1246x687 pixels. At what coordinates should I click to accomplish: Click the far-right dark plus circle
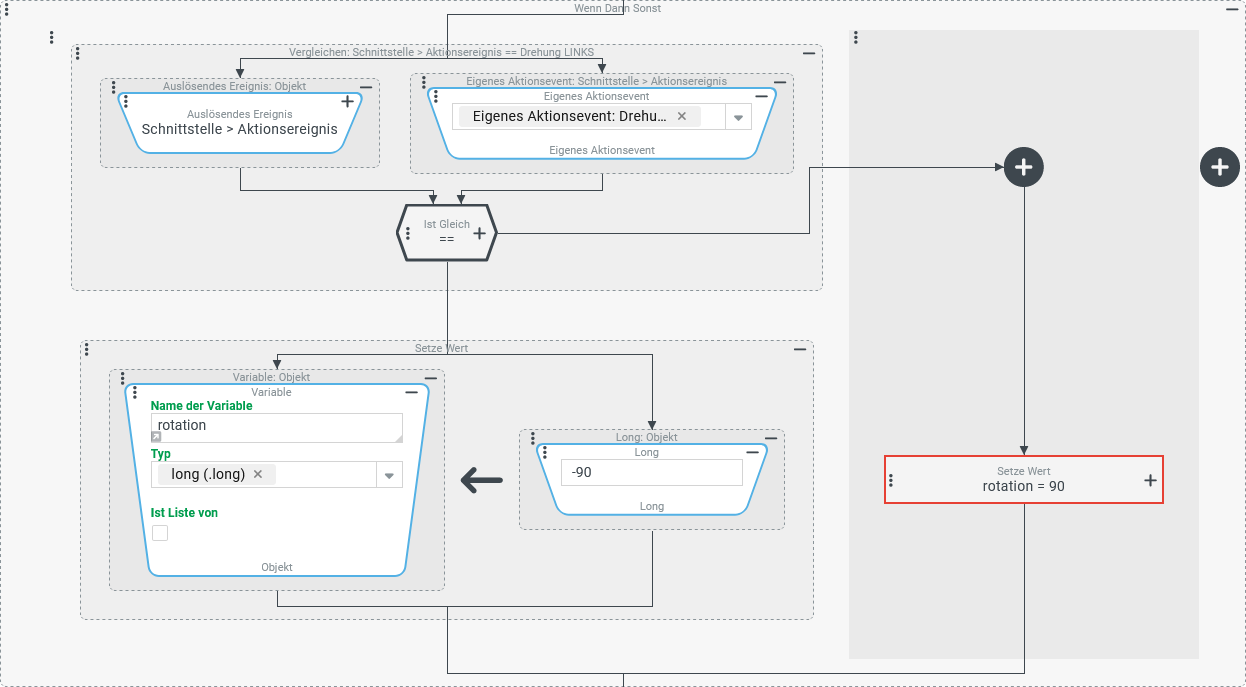[1219, 167]
